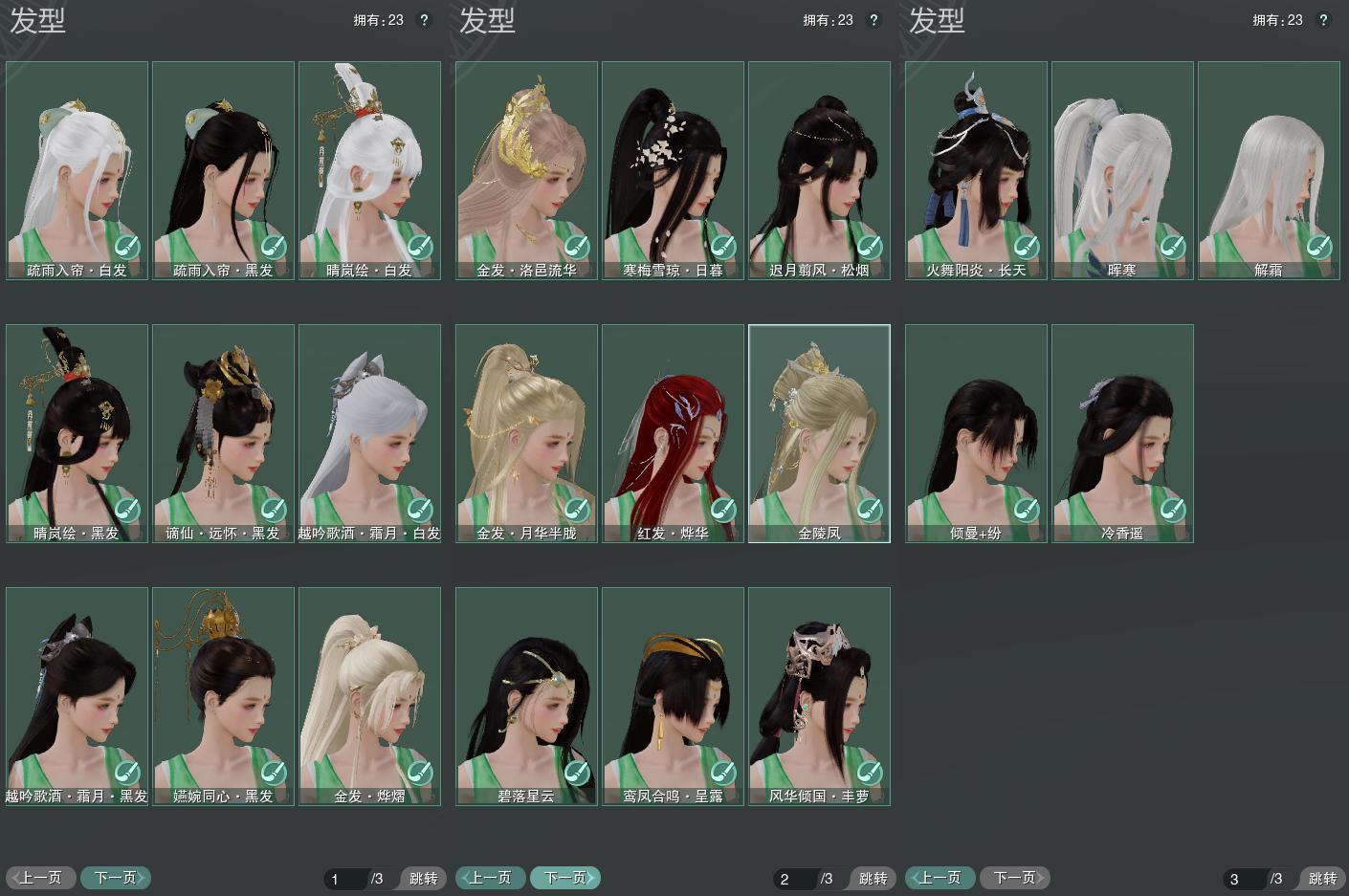Image resolution: width=1349 pixels, height=896 pixels.
Task: Select the 金发·烨熠 hairstyle card
Action: [370, 697]
